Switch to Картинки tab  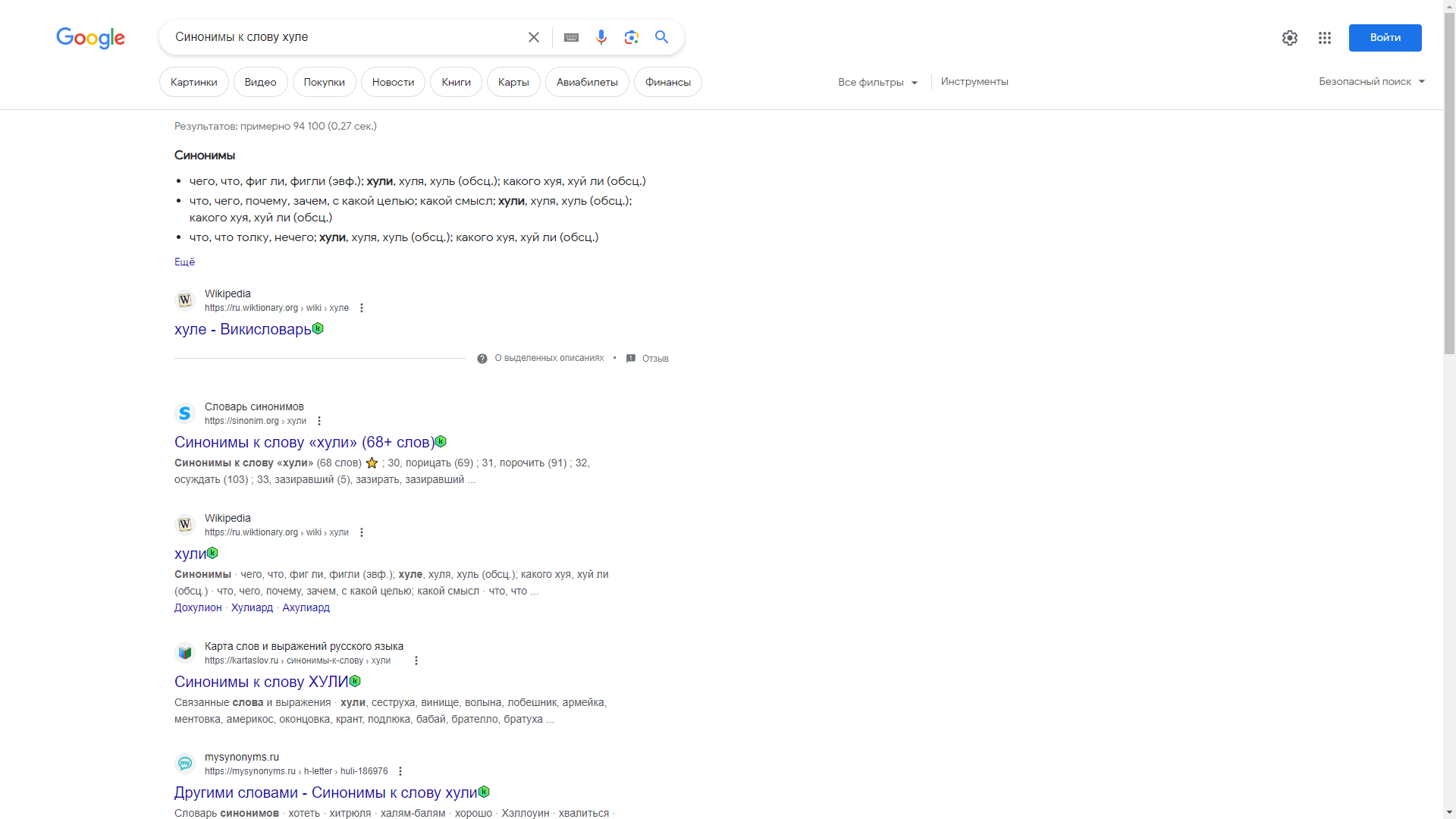pos(193,82)
